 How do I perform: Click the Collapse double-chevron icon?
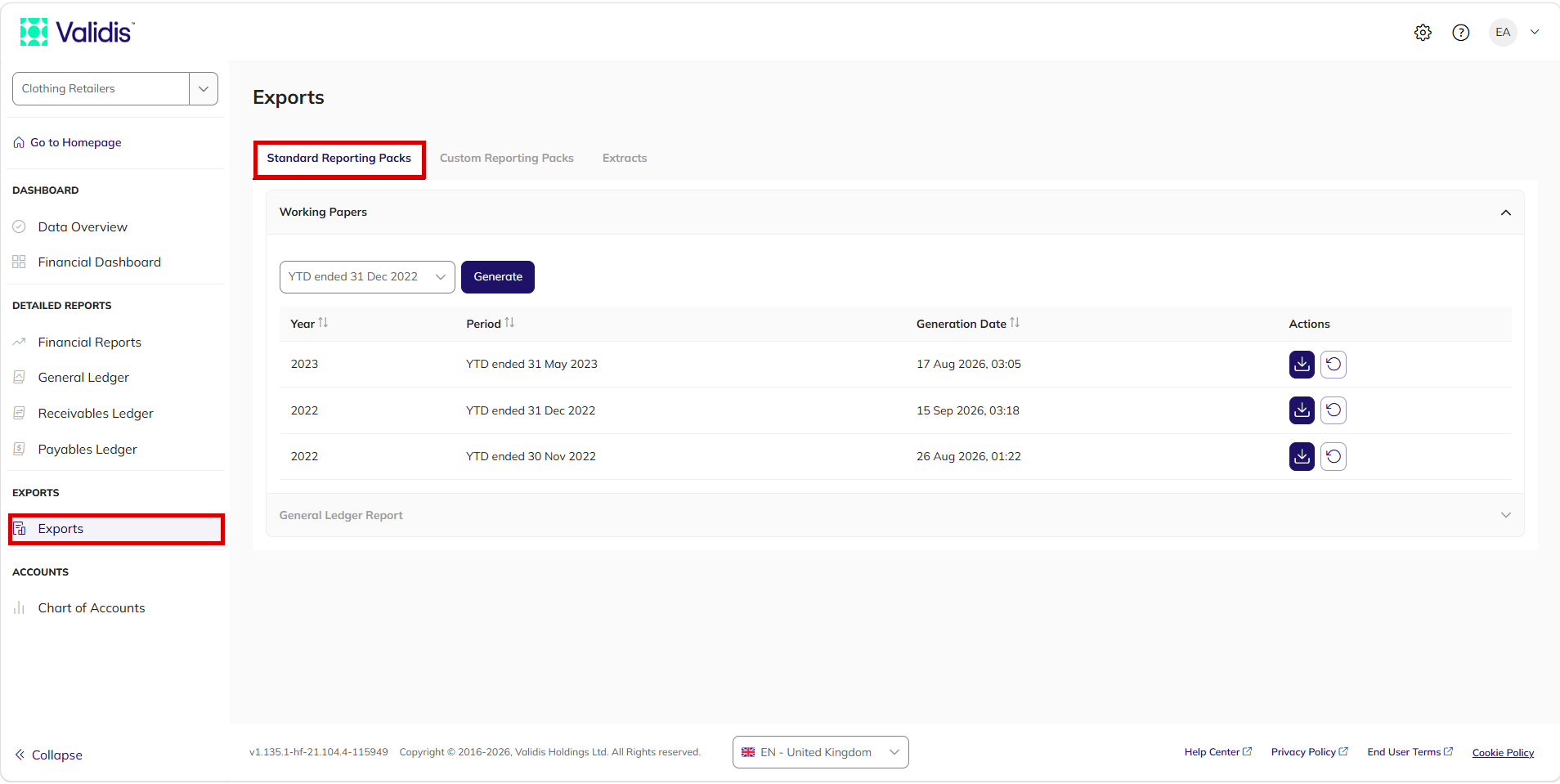pos(20,755)
